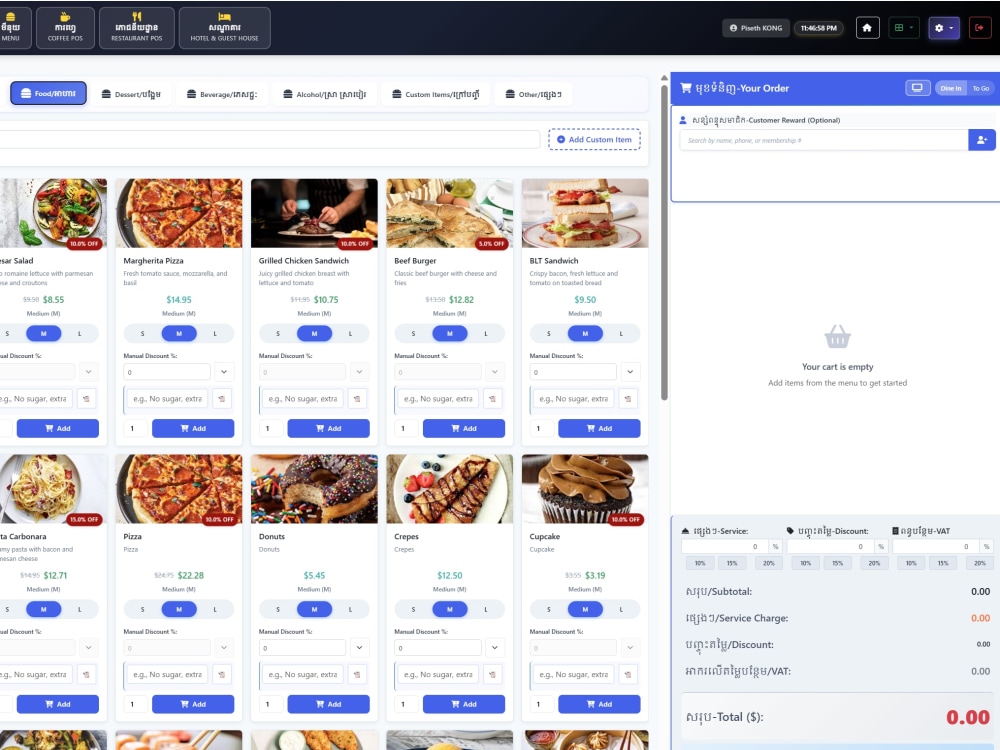Open manual discount dropdown for Crepes
The image size is (1000, 750).
point(495,647)
